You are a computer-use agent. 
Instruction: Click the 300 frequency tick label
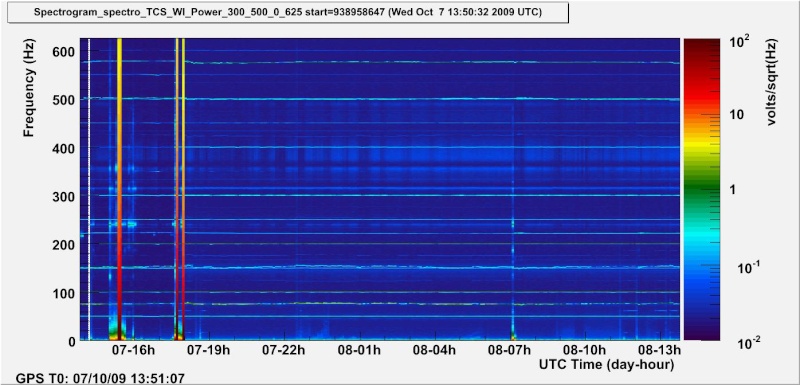[64, 196]
